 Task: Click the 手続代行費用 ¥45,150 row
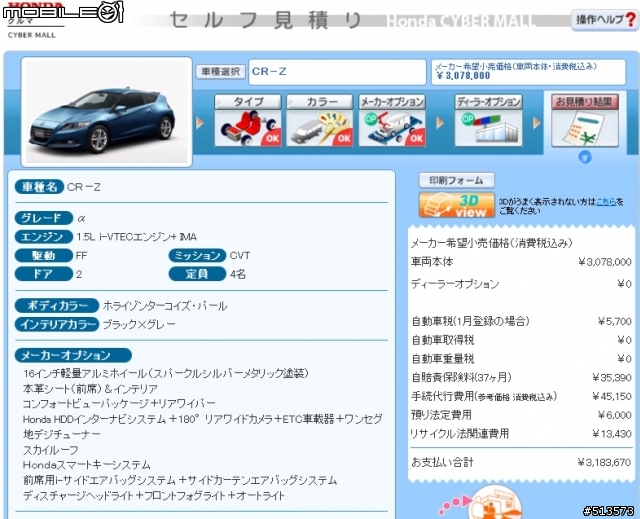tap(521, 397)
